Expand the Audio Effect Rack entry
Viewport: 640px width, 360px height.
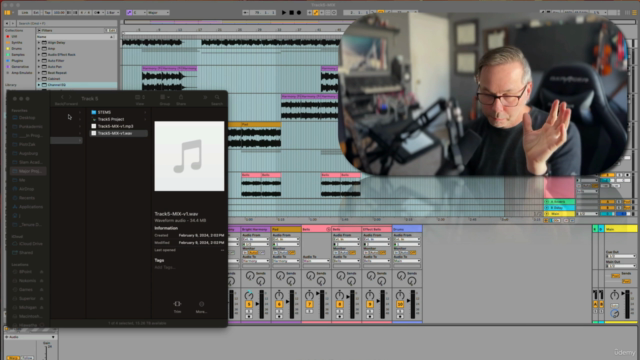tap(39, 55)
